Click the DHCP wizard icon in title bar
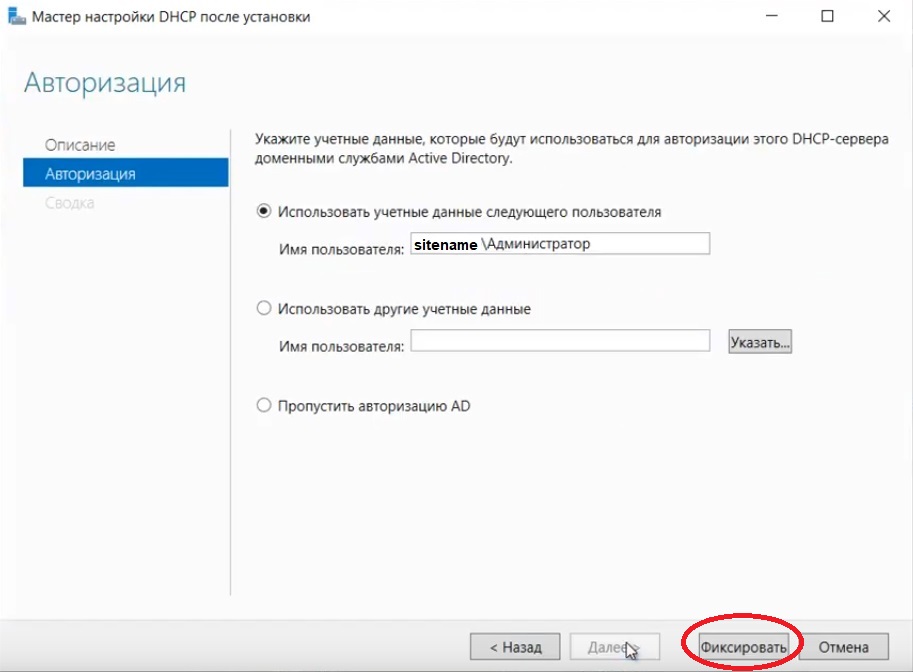913x672 pixels. pyautogui.click(x=17, y=17)
